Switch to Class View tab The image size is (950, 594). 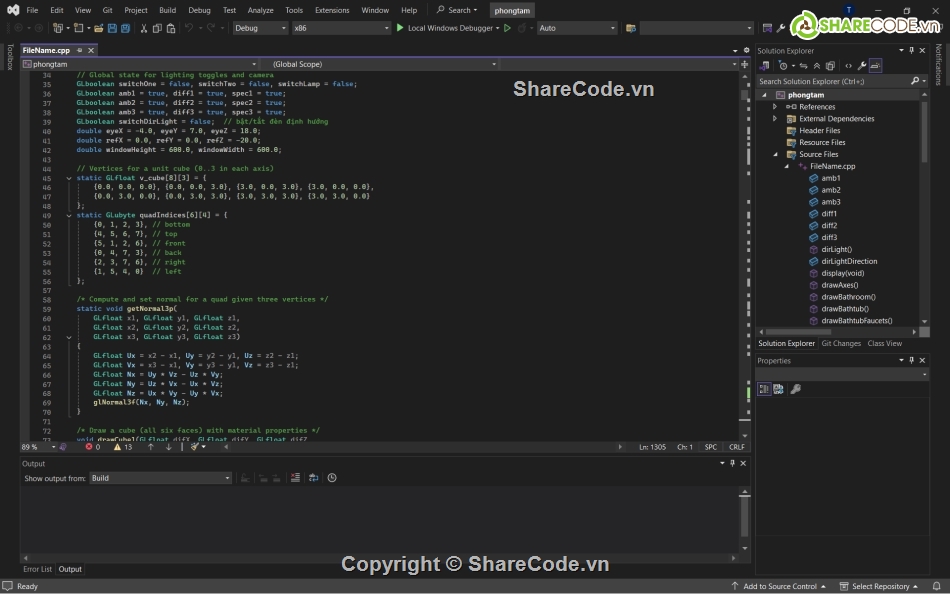click(885, 343)
